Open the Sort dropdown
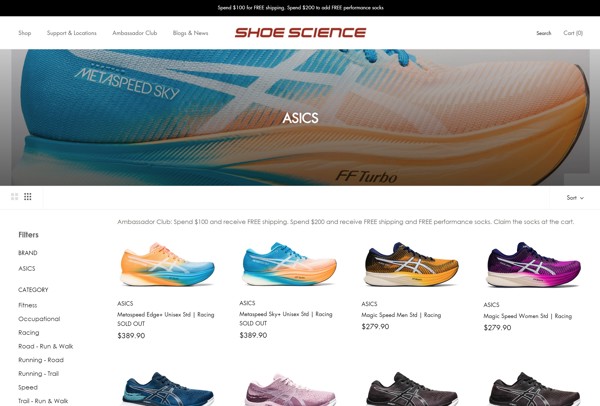 coord(575,198)
